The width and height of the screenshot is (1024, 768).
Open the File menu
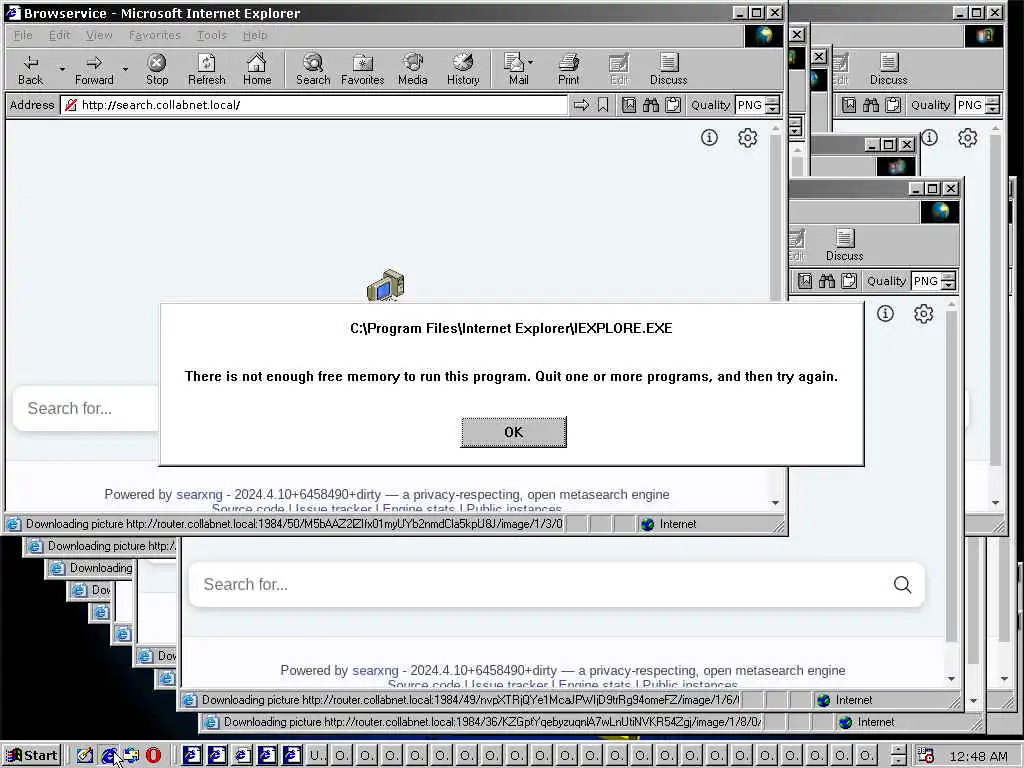(x=23, y=35)
